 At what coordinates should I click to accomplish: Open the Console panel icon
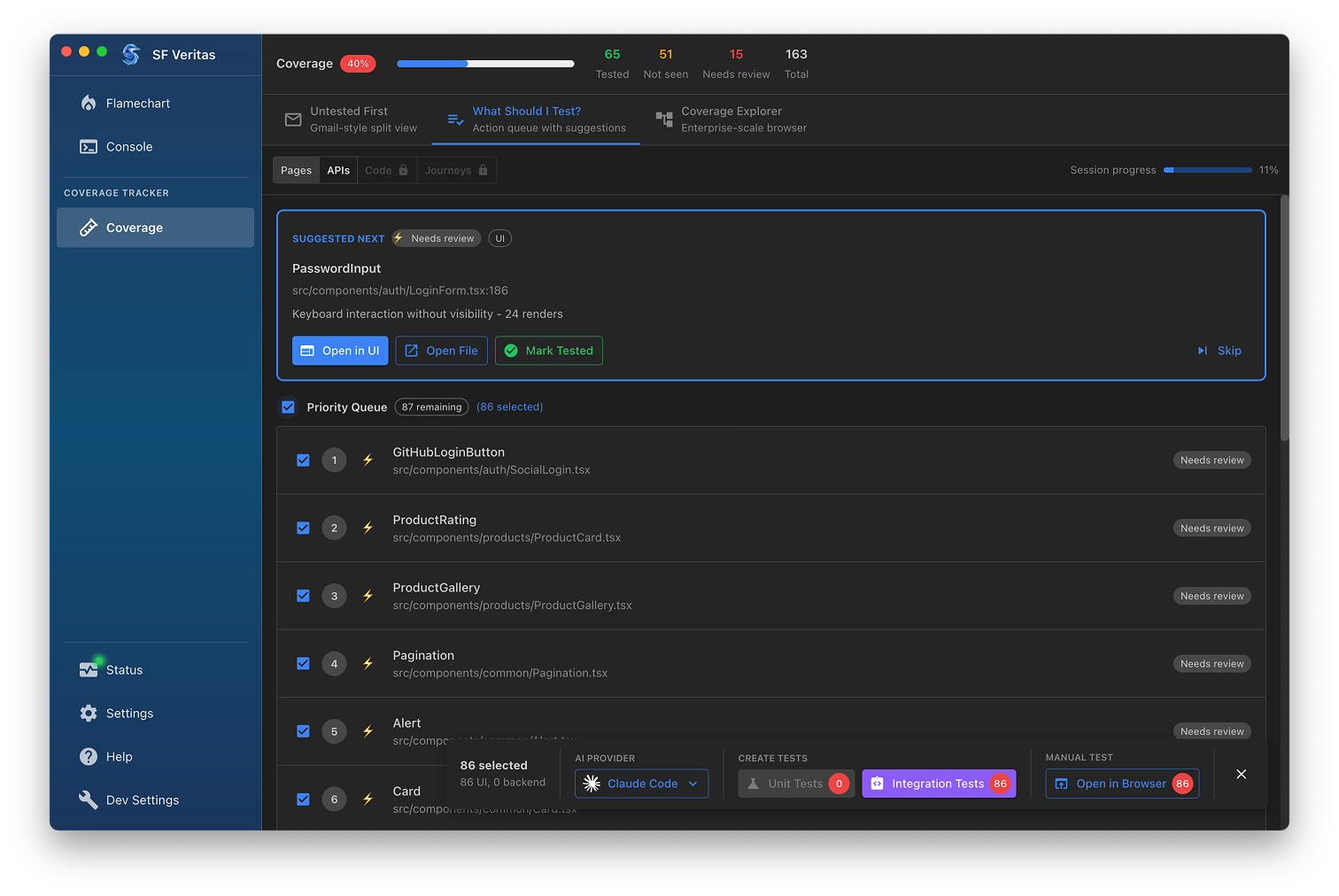pyautogui.click(x=89, y=146)
